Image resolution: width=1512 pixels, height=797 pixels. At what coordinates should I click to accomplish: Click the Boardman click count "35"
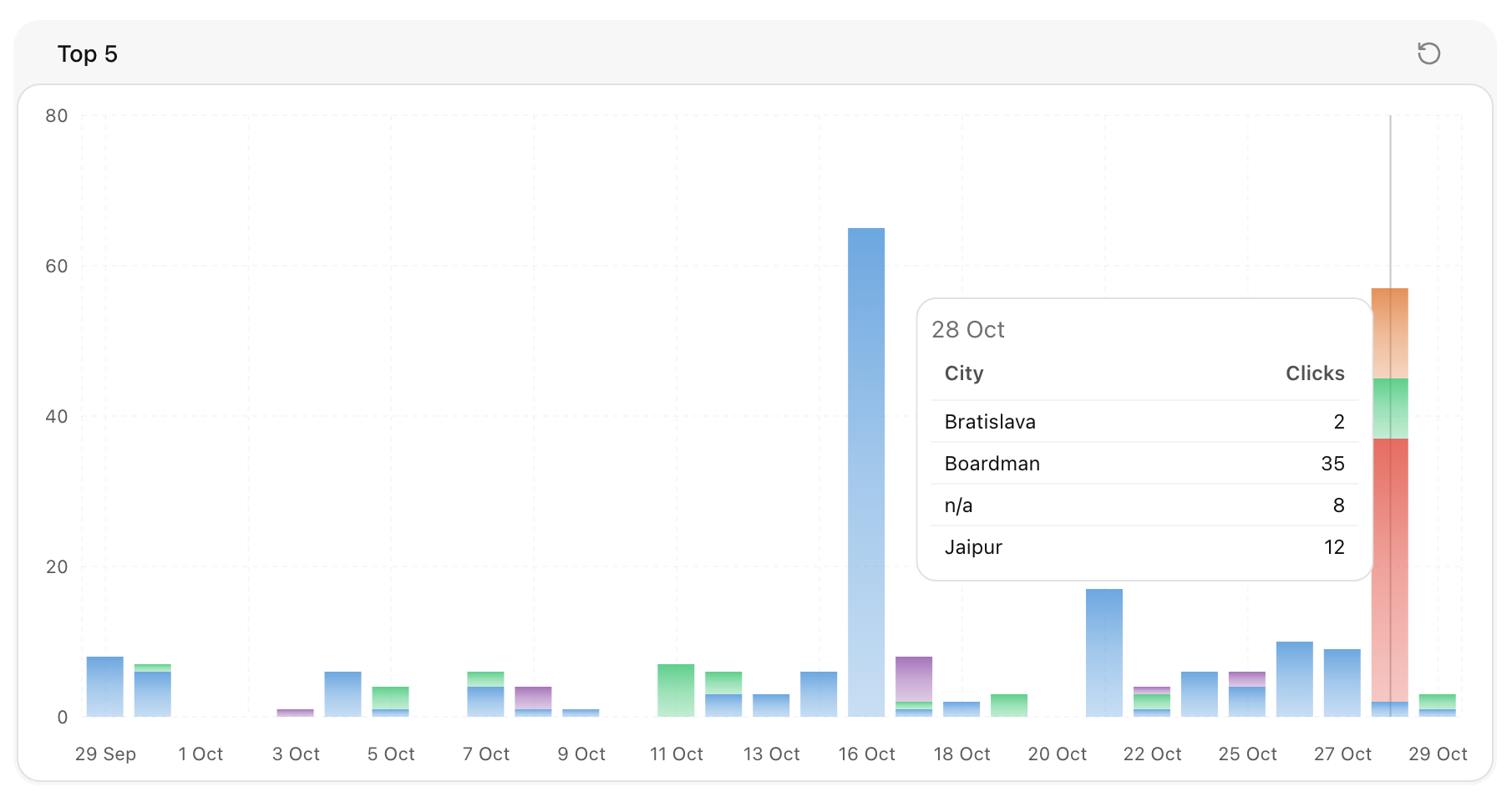tap(1333, 464)
